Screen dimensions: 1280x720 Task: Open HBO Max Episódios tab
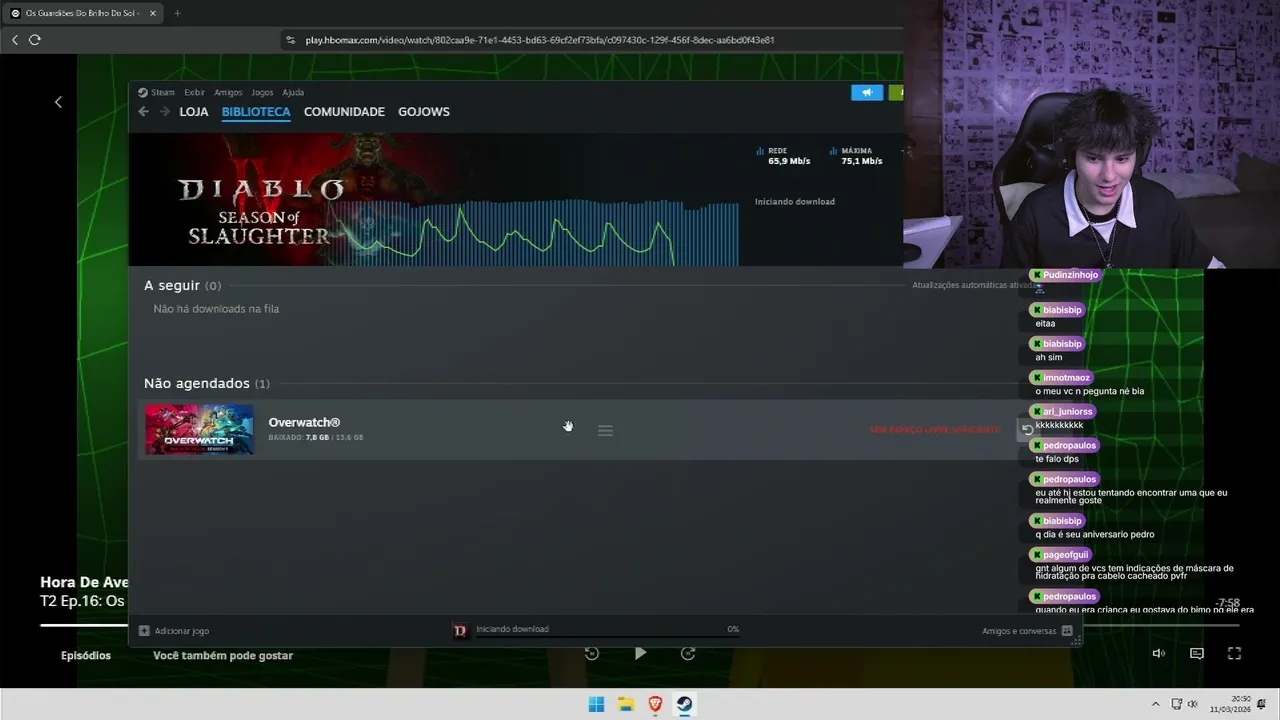point(86,655)
